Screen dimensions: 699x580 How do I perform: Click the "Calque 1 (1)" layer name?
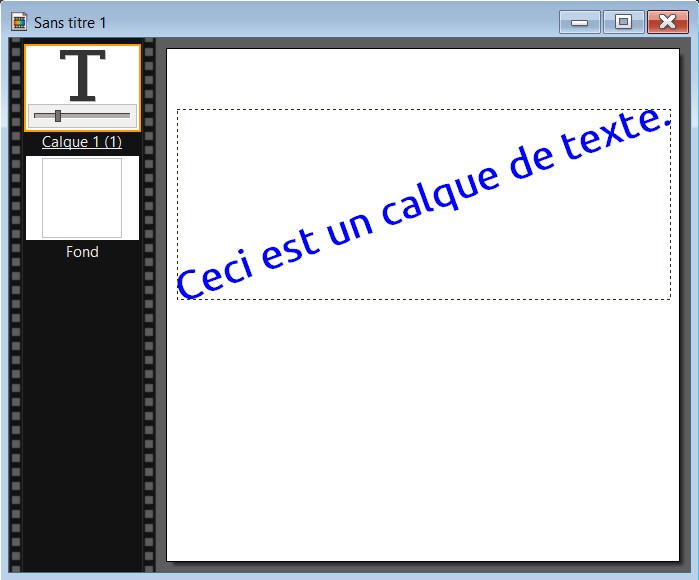[x=82, y=142]
